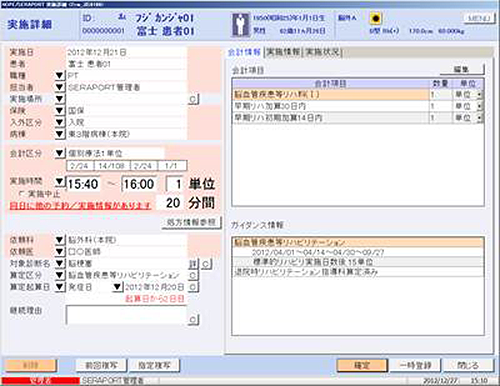Screen dimensions: 500x386
Task: Select the 脳血管疾患等リハ料 accounting row
Action: 358,95
